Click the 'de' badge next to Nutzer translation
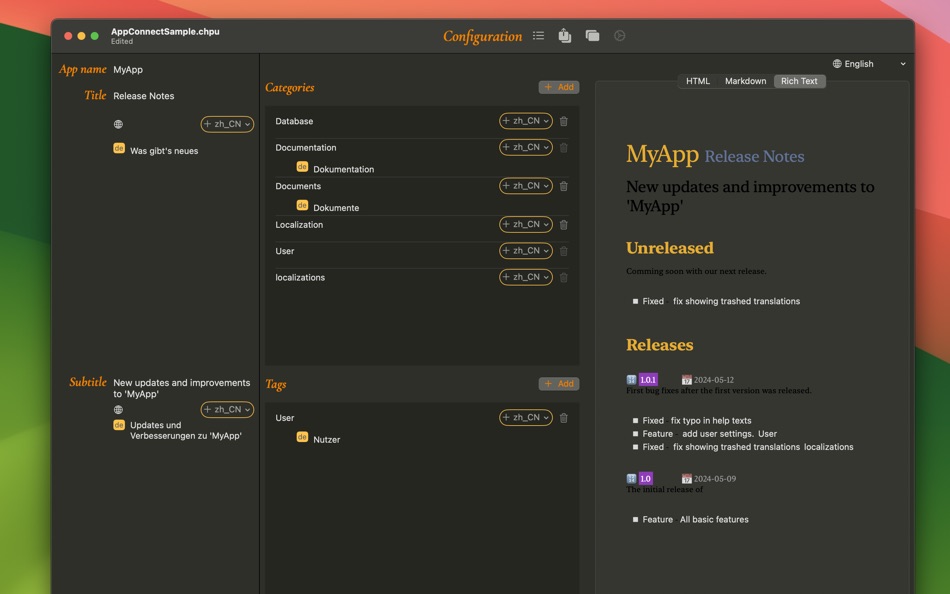 click(300, 436)
